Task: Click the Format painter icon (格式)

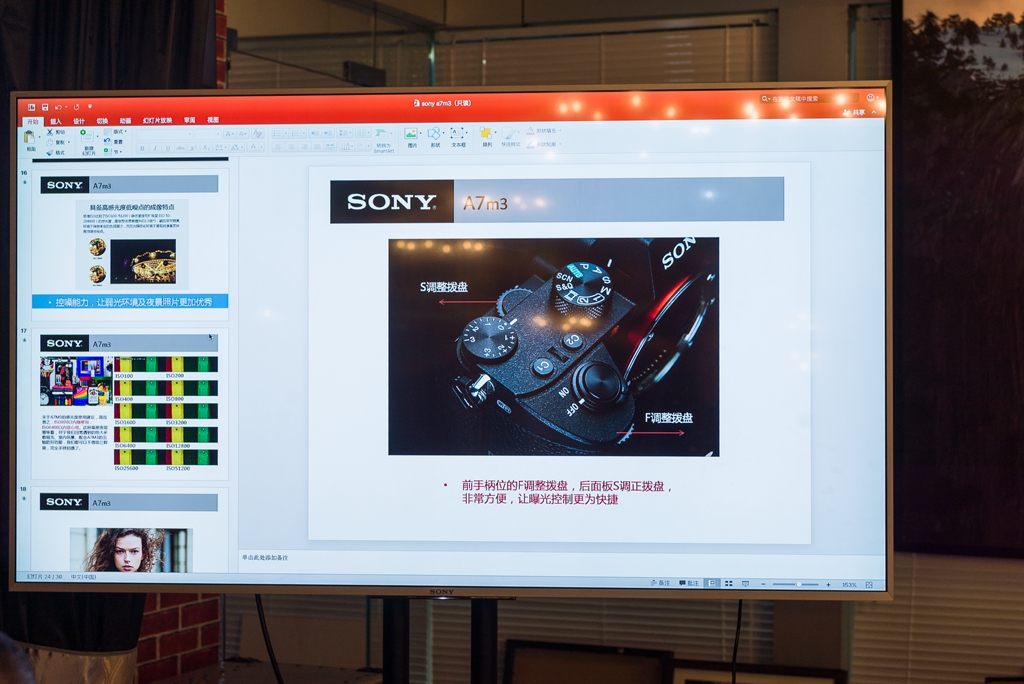Action: click(x=50, y=152)
